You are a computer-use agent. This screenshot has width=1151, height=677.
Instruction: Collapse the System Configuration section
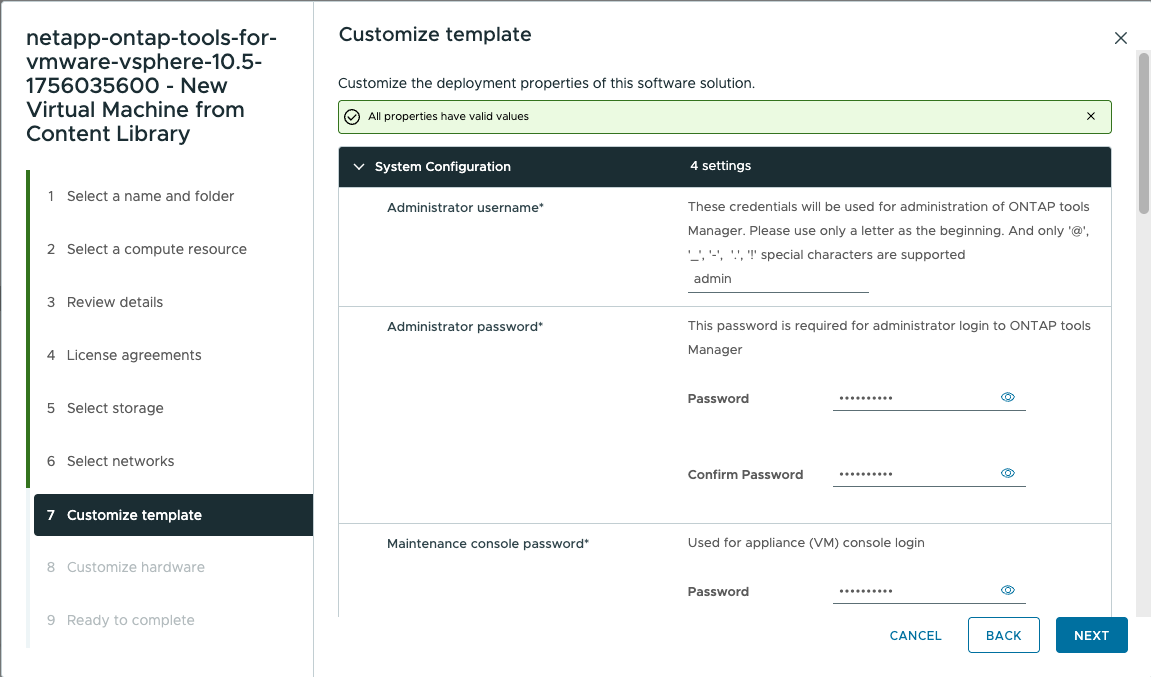[x=359, y=167]
